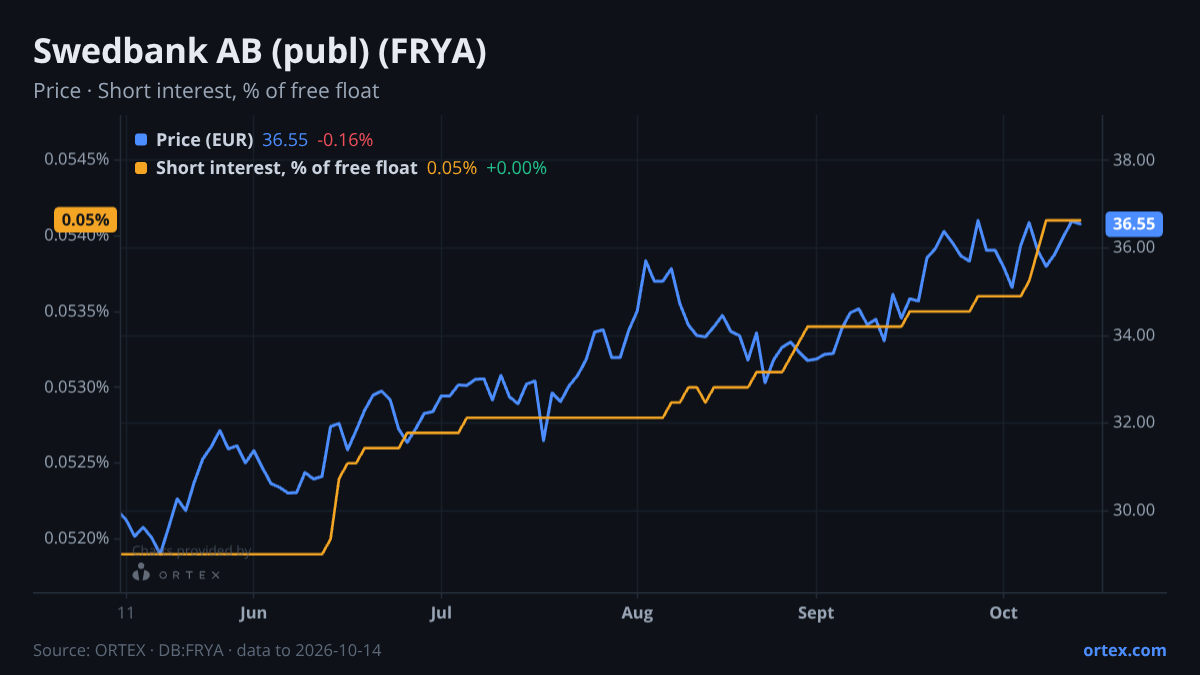The width and height of the screenshot is (1200, 675).
Task: Click the blue Price legend swatch
Action: pyautogui.click(x=141, y=140)
